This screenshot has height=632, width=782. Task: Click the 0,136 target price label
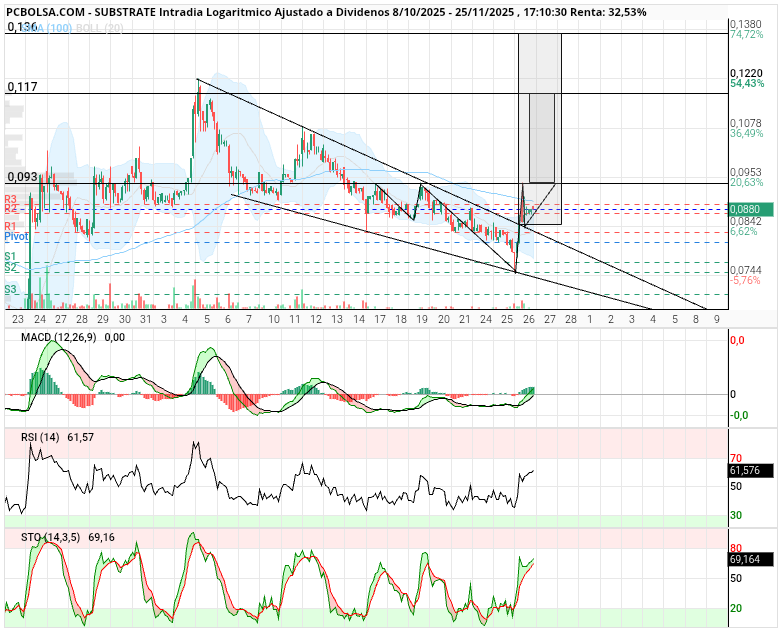(22, 27)
